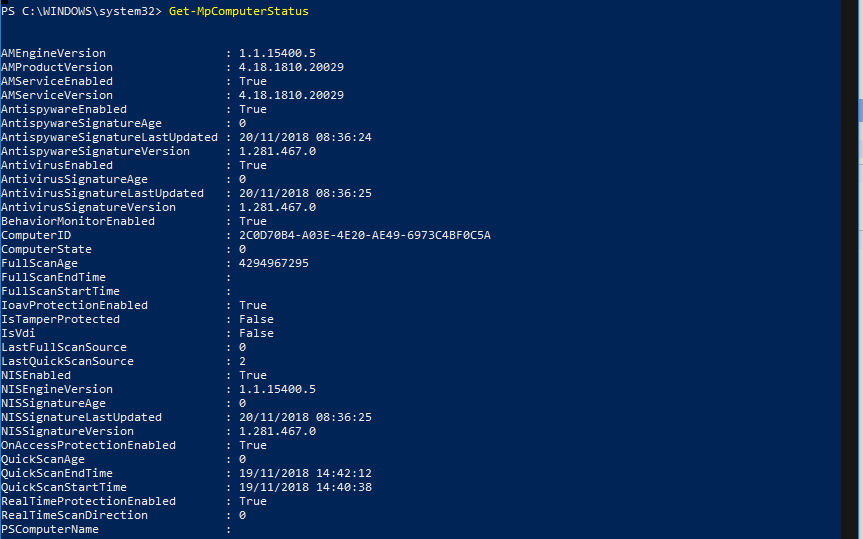Screen dimensions: 863x539
Task: Click the RealTimeProtectionEnabled property label
Action: pyautogui.click(x=88, y=501)
